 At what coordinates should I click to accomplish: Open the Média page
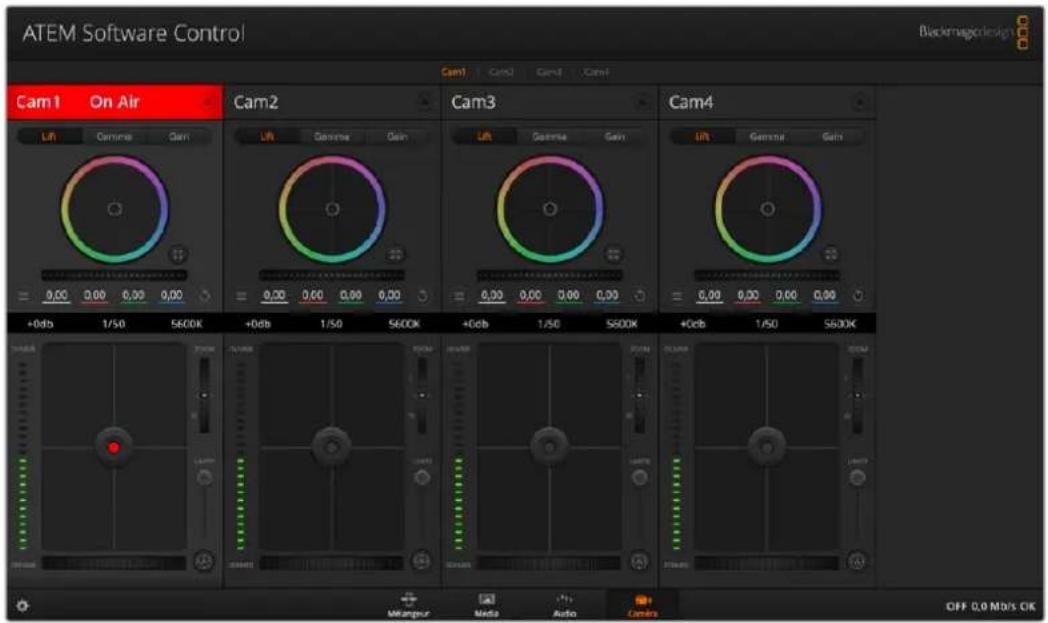pos(486,605)
